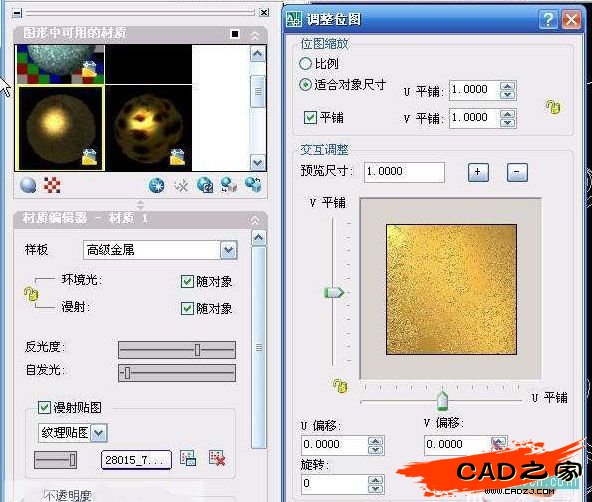Viewport: 592px width, 502px height.
Task: Click the 28015_7... texture file button
Action: tap(136, 460)
